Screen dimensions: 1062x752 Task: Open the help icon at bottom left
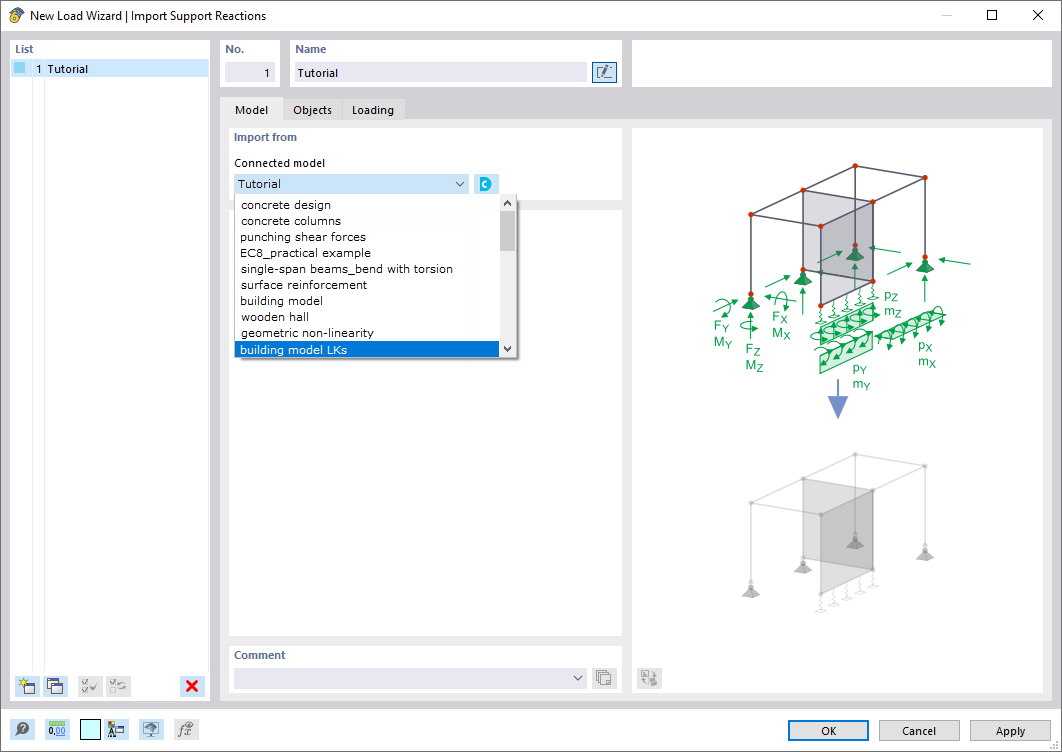(22, 730)
